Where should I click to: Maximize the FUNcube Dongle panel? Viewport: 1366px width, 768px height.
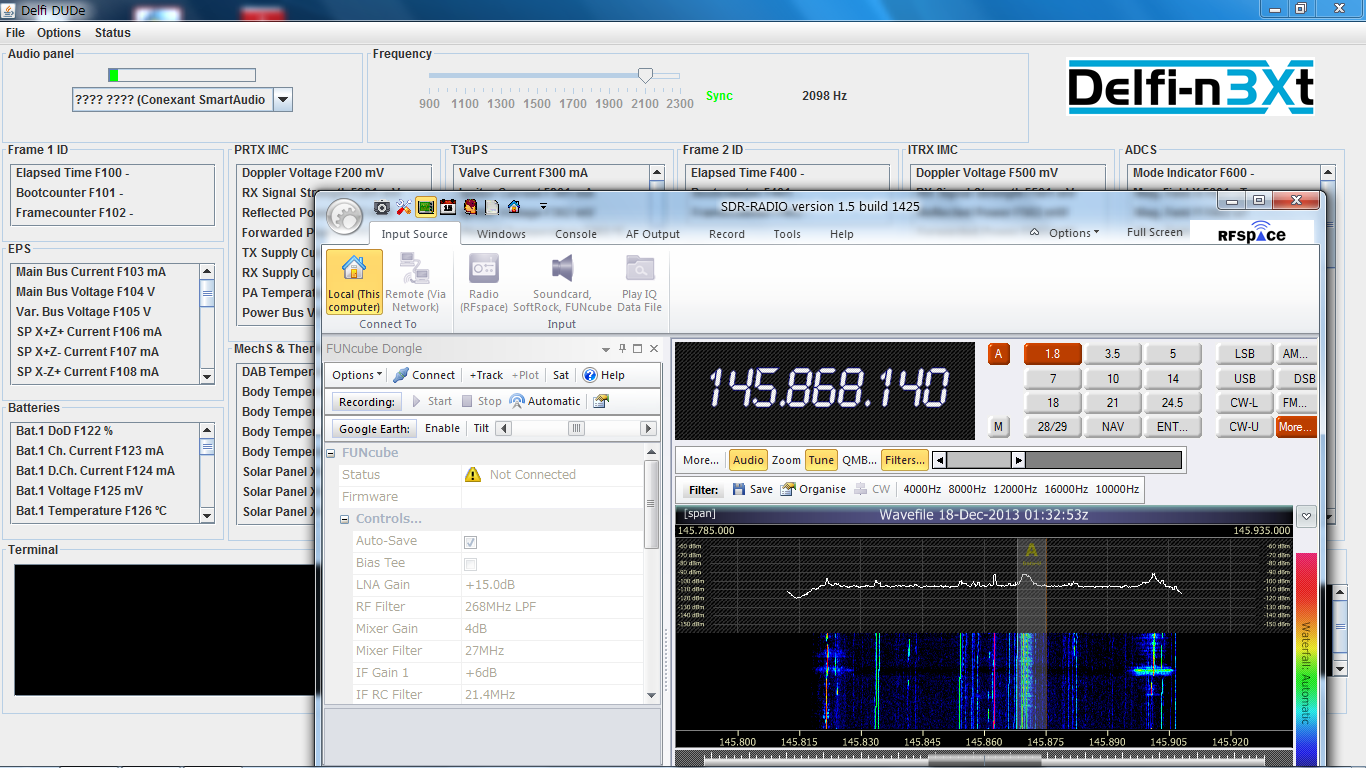tap(638, 349)
